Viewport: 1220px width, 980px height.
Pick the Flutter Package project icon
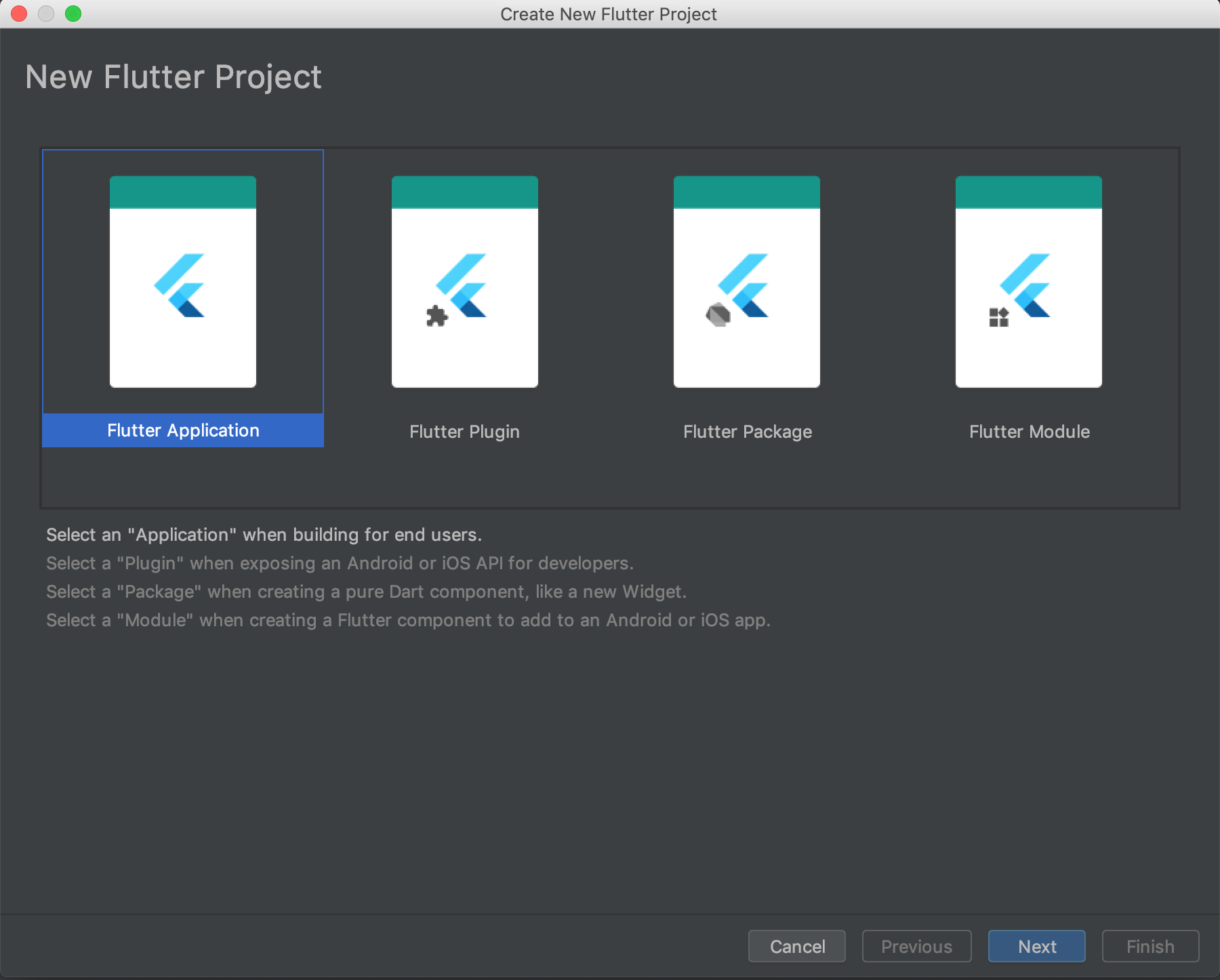click(747, 282)
